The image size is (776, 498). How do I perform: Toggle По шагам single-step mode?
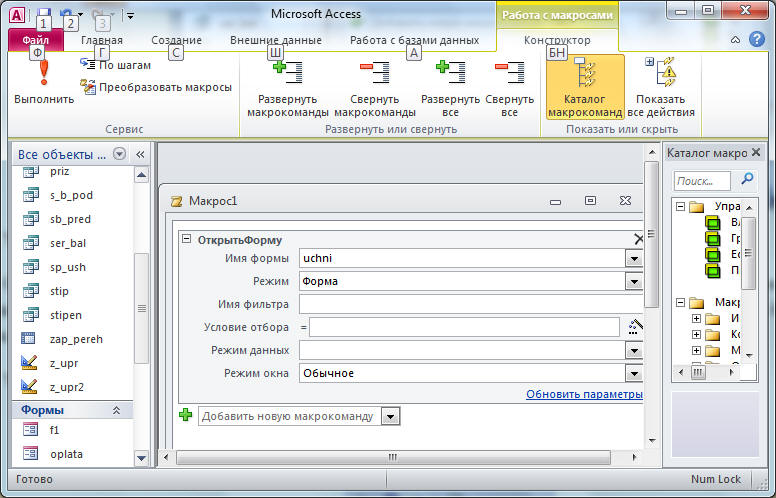tap(116, 65)
